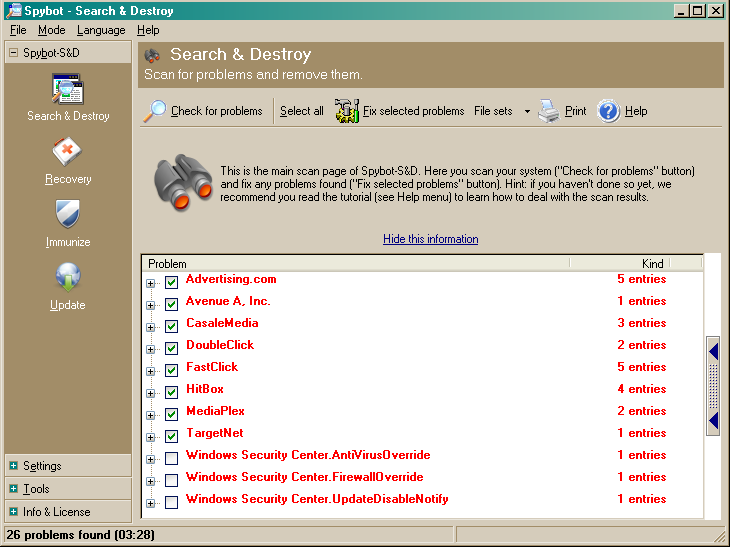Image resolution: width=730 pixels, height=547 pixels.
Task: Uncheck the Avenue A, Inc. checkbox
Action: (171, 304)
